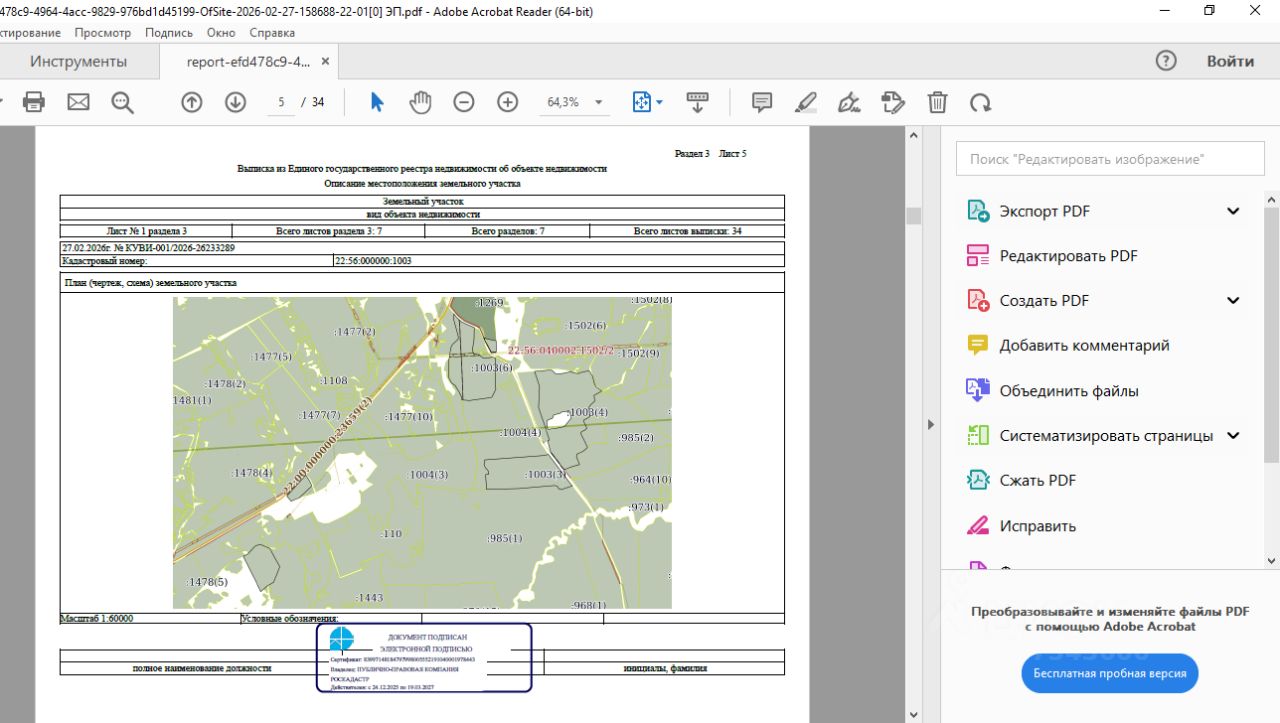Image resolution: width=1280 pixels, height=723 pixels.
Task: Zoom out using the minus icon
Action: coord(464,102)
